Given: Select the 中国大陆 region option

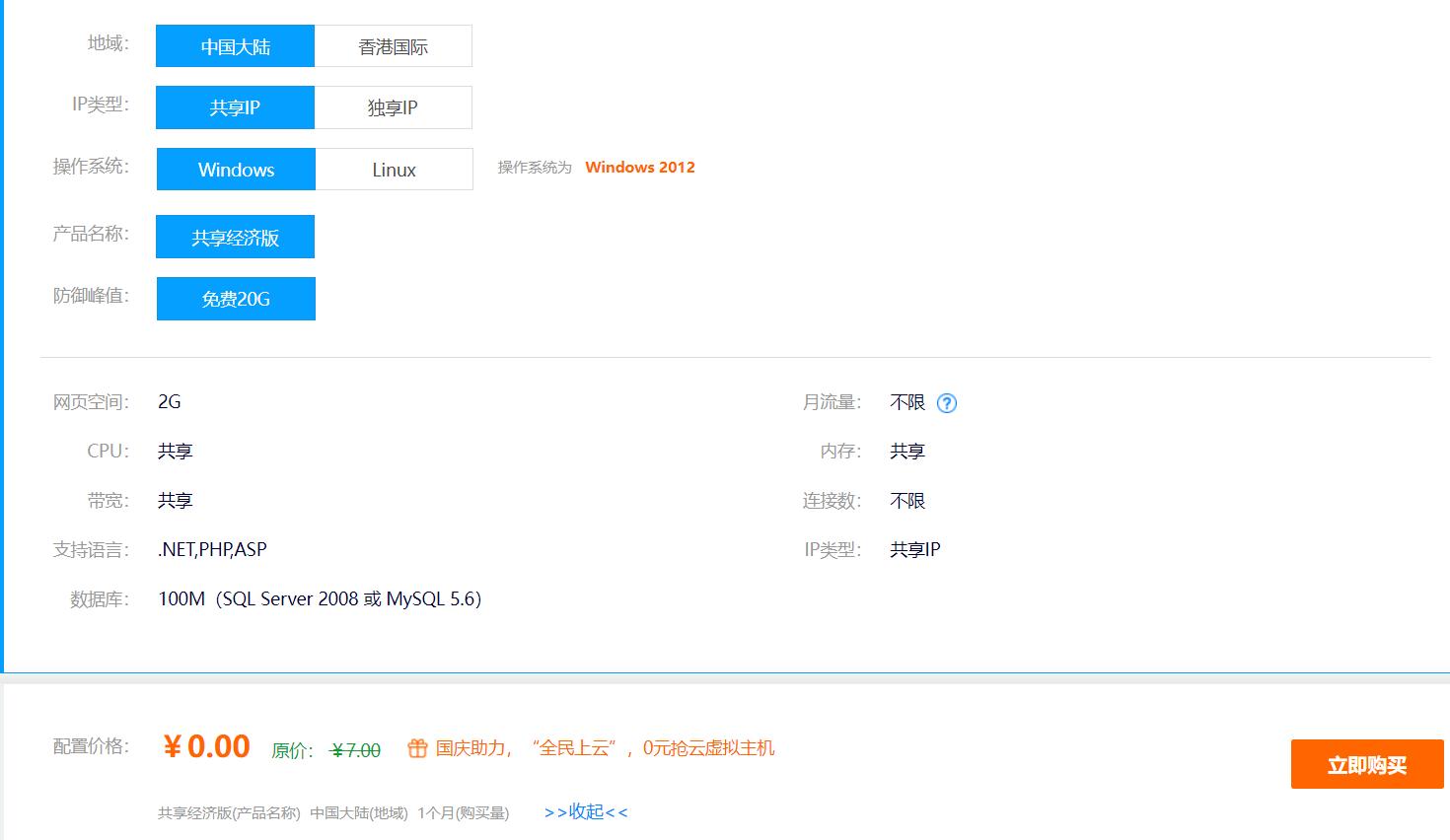Looking at the screenshot, I should coord(234,45).
